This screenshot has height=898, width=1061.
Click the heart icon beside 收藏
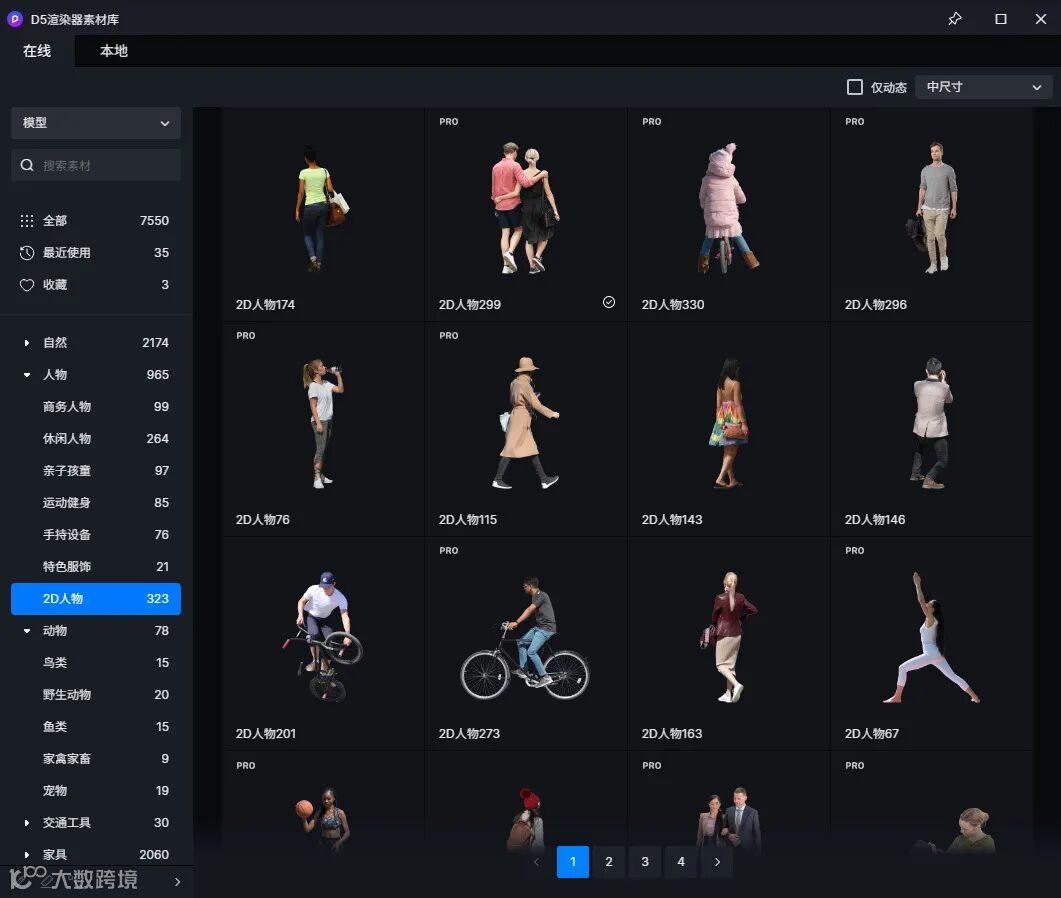[27, 285]
